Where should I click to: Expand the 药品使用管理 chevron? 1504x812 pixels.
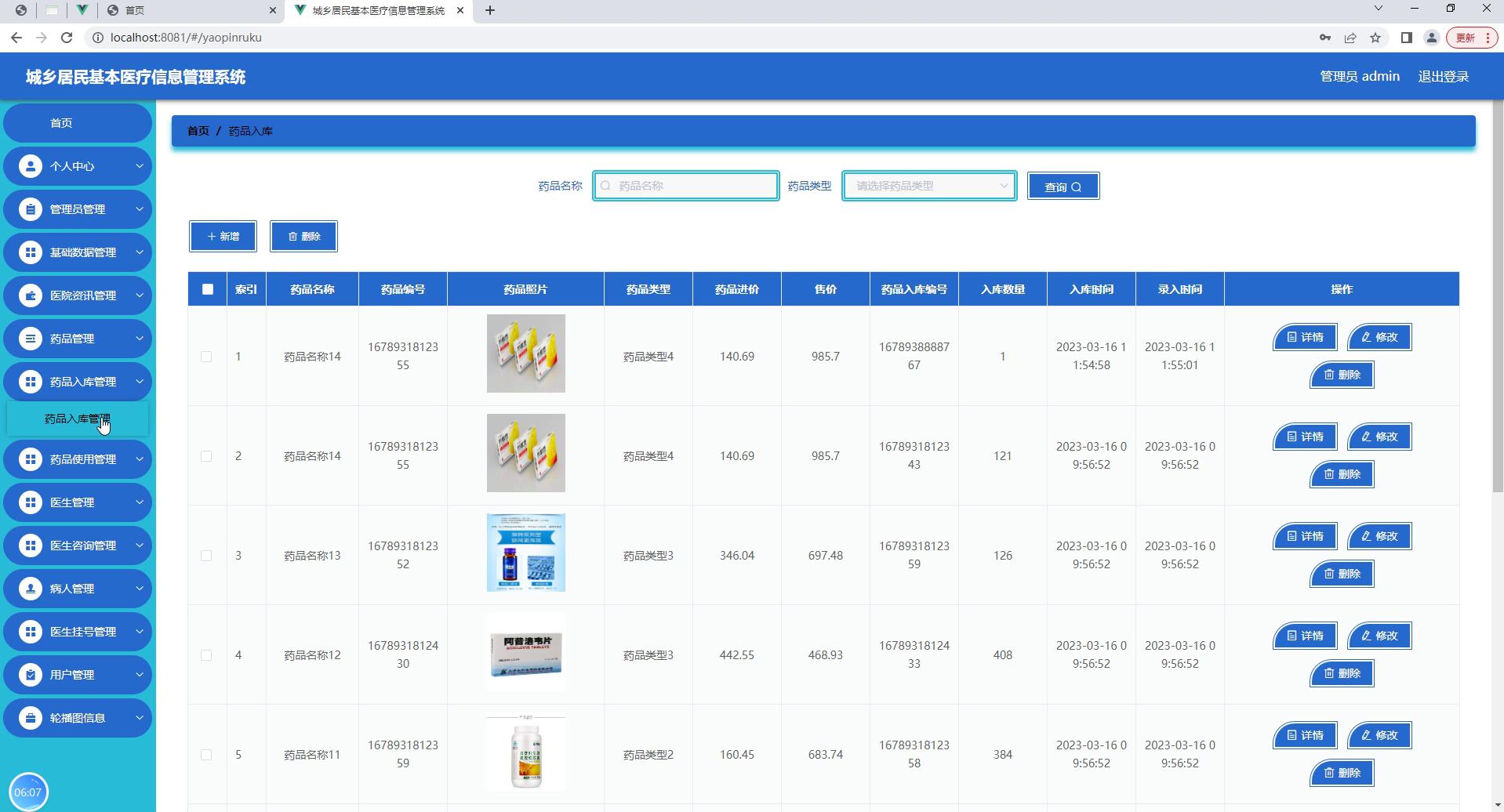tap(139, 459)
